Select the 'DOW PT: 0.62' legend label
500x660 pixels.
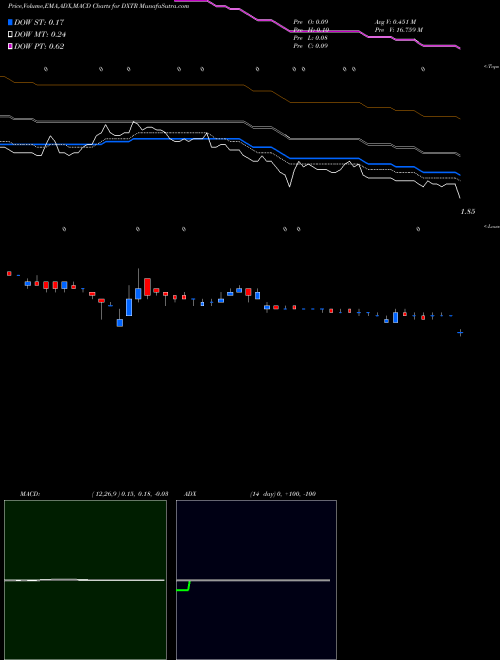tap(39, 47)
